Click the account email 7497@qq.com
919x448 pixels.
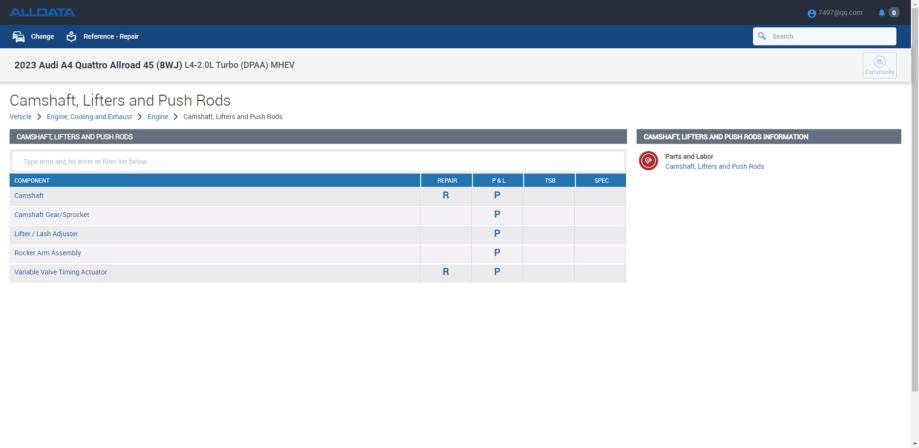(x=840, y=13)
